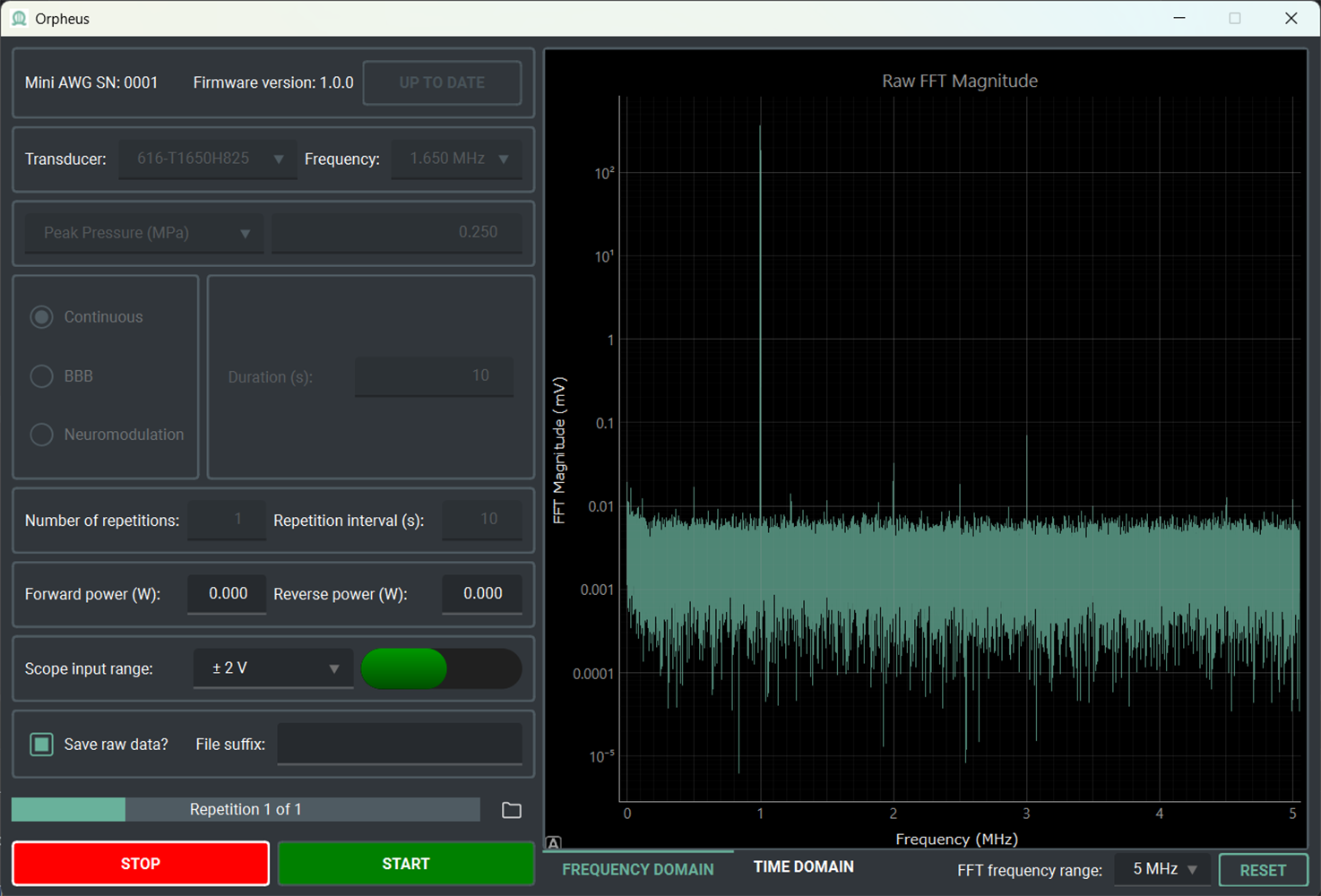Open the Transducer dropdown
The image size is (1321, 896).
click(x=208, y=159)
